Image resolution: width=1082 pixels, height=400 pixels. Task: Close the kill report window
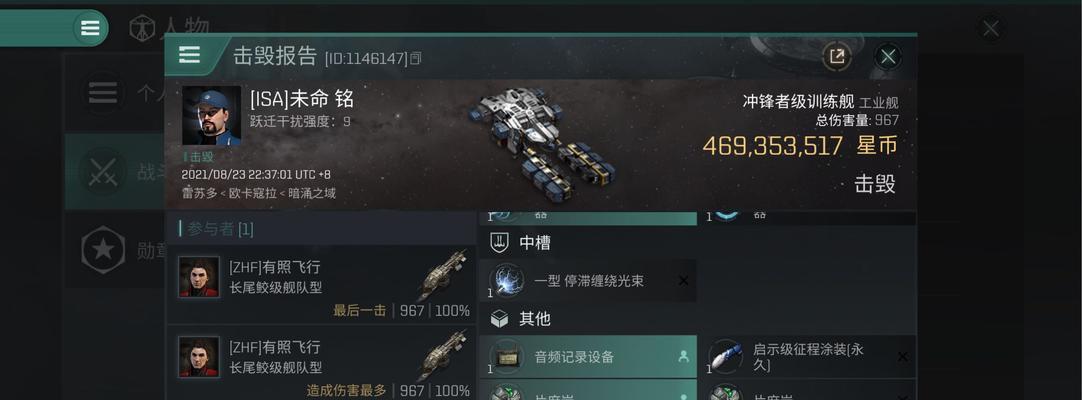[888, 56]
